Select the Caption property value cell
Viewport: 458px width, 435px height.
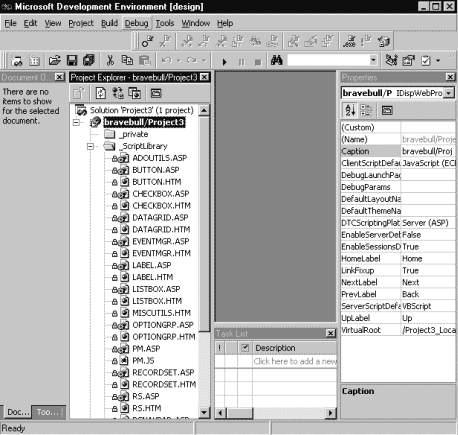[x=428, y=151]
